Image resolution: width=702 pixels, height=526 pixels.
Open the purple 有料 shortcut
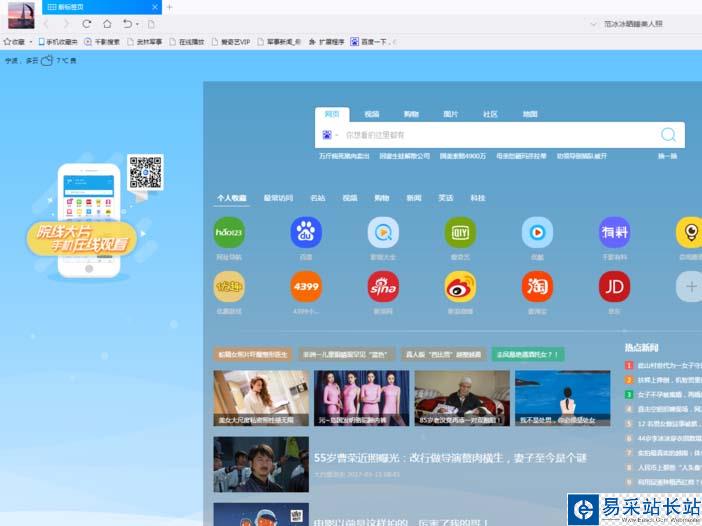614,232
